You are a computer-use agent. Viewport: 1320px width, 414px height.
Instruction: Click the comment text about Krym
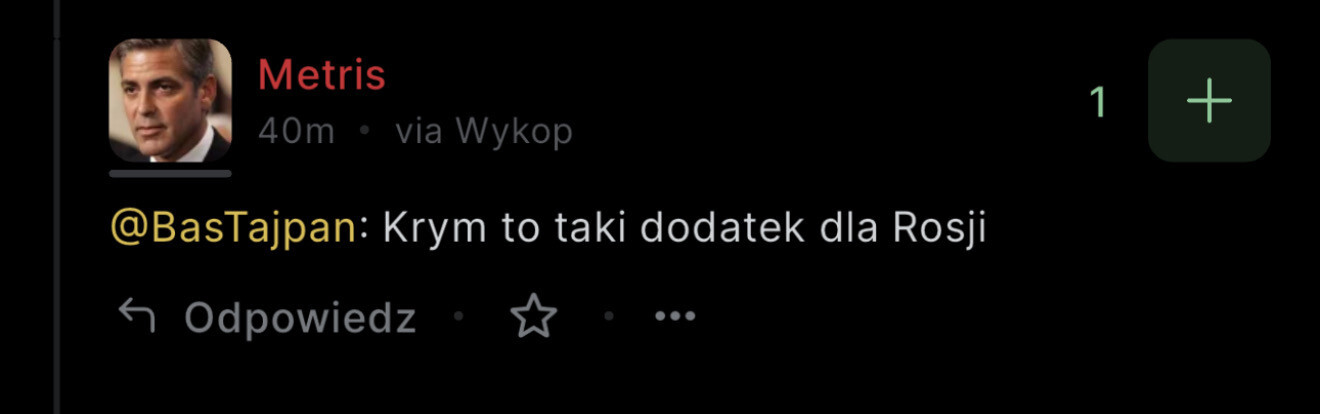click(685, 228)
